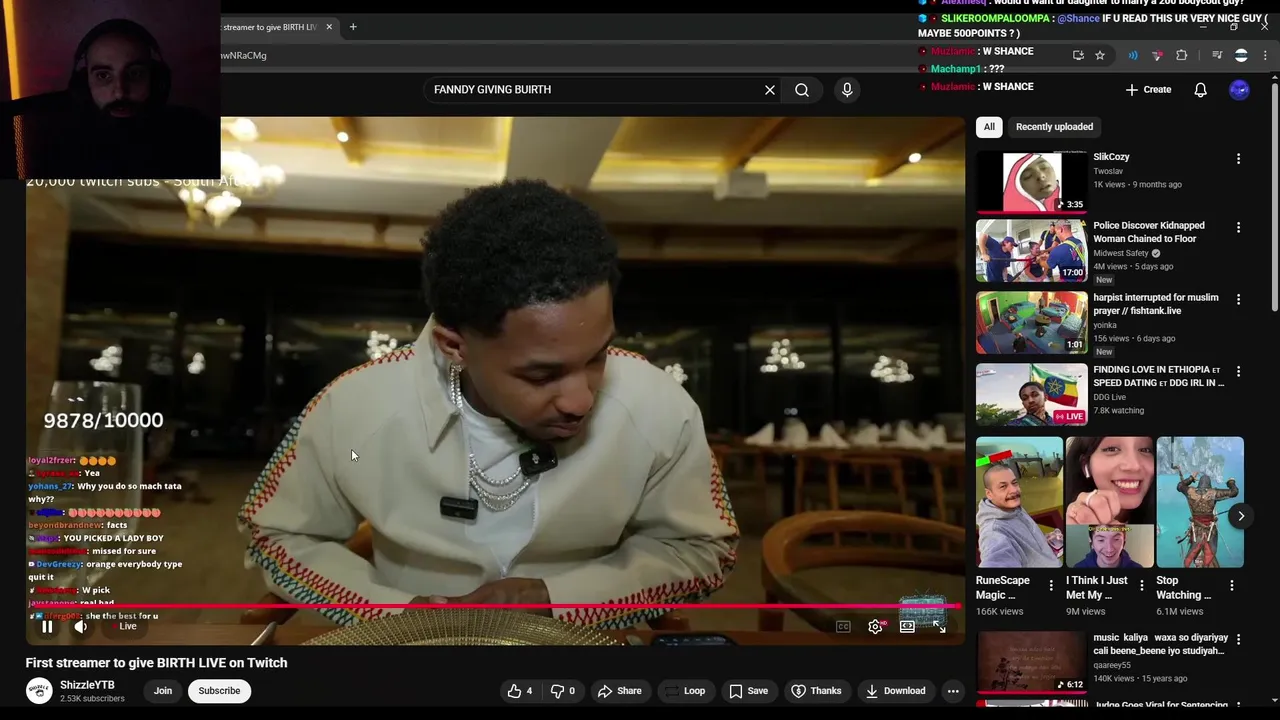Open more actions ellipsis under video

[x=953, y=691]
